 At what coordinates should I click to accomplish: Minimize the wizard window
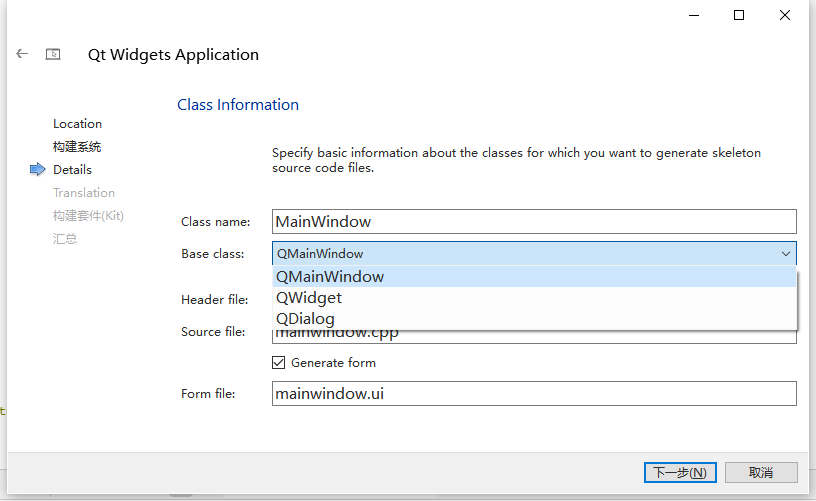(x=694, y=15)
